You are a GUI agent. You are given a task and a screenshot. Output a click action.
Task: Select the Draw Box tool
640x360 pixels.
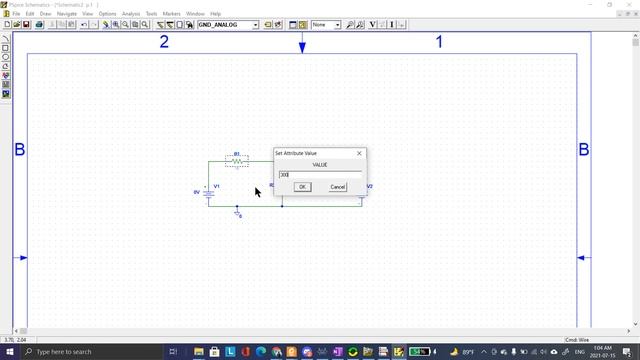click(x=6, y=48)
